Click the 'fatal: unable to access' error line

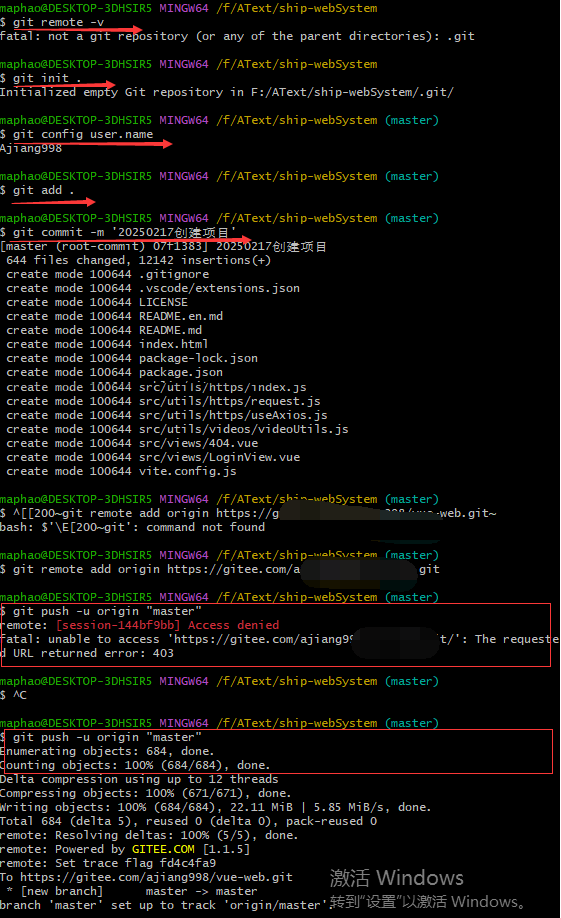pyautogui.click(x=279, y=639)
